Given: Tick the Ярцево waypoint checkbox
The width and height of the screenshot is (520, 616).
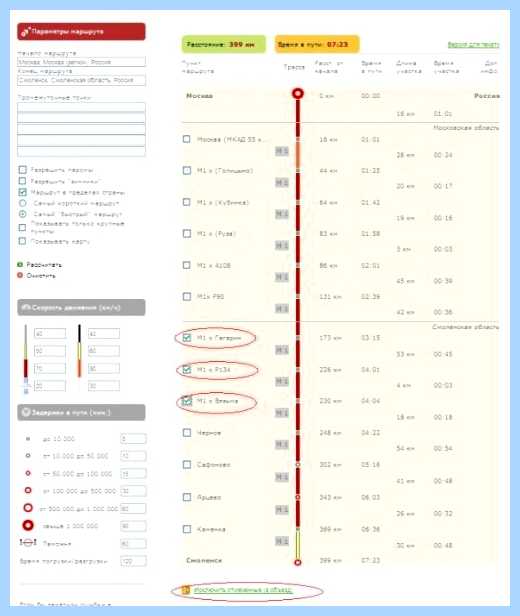Looking at the screenshot, I should 187,497.
